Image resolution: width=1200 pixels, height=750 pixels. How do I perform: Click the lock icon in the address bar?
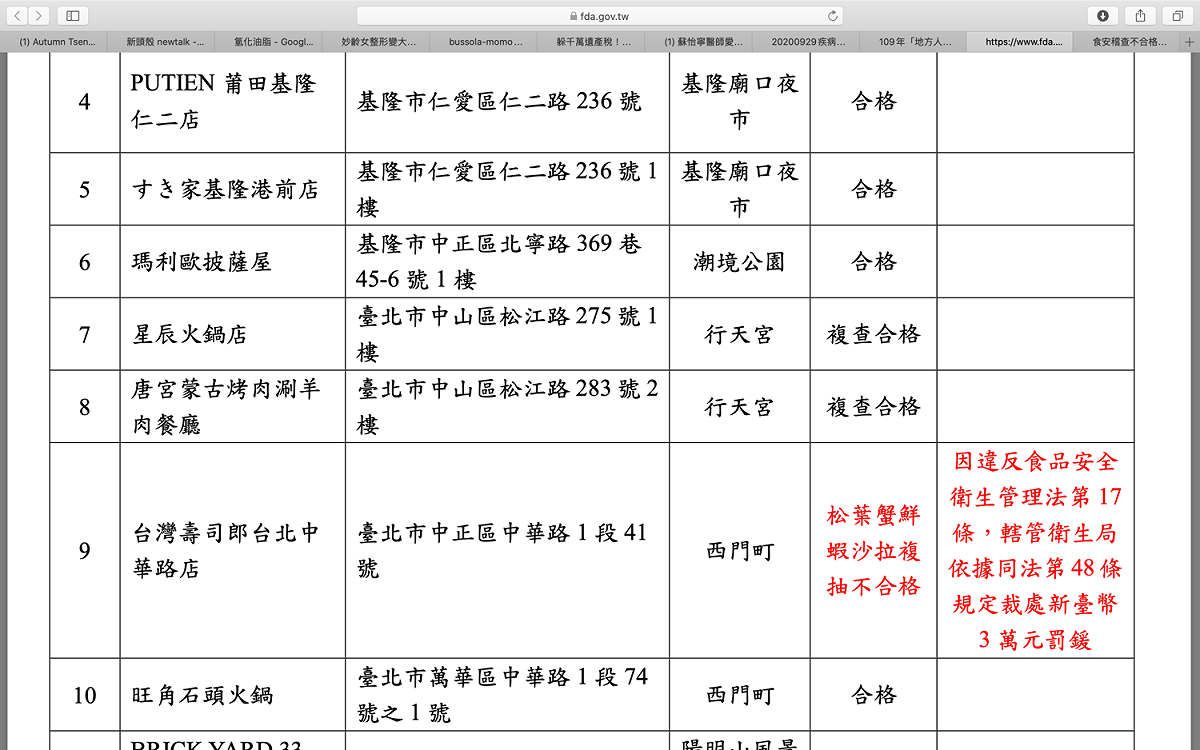[x=573, y=16]
